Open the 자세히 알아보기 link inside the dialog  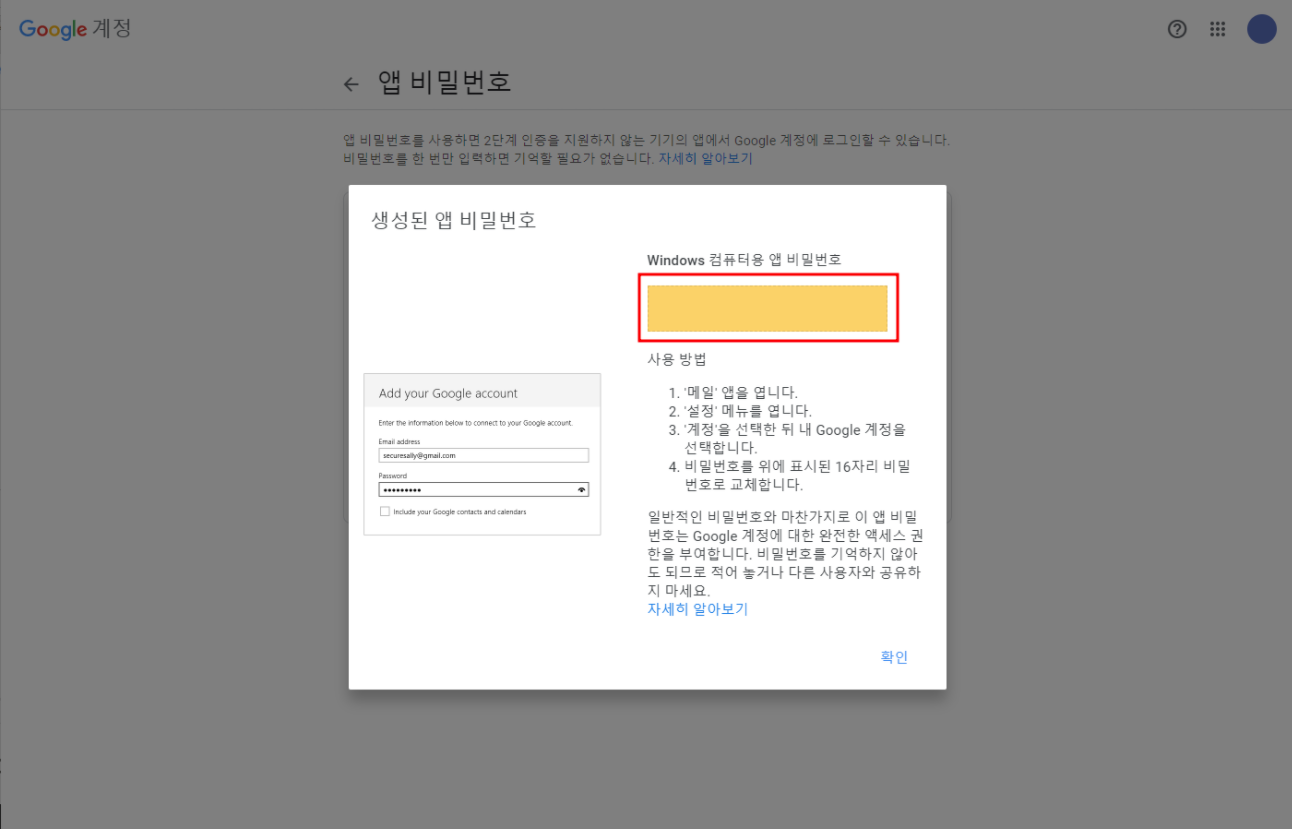click(697, 609)
